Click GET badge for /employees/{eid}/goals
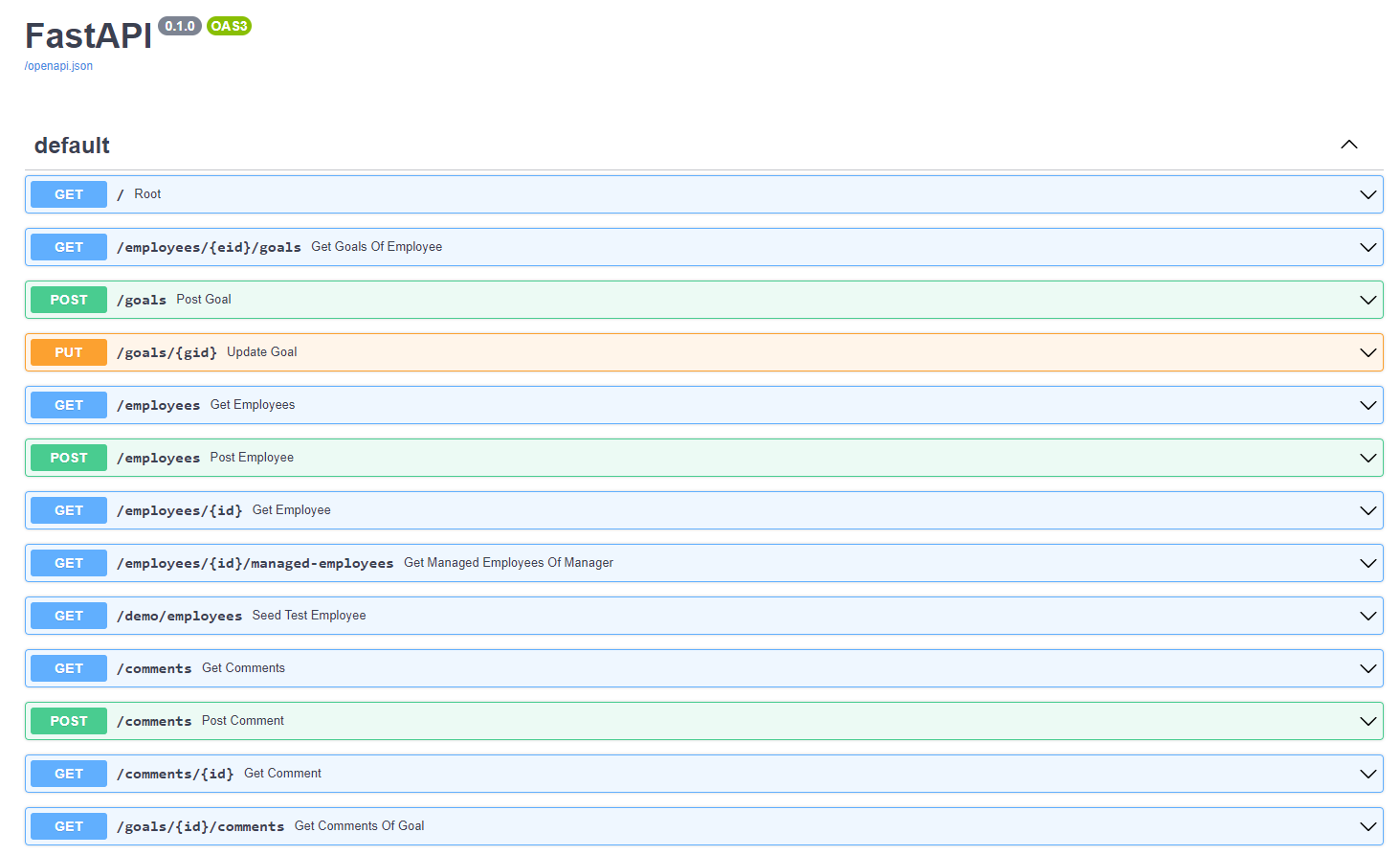 69,247
